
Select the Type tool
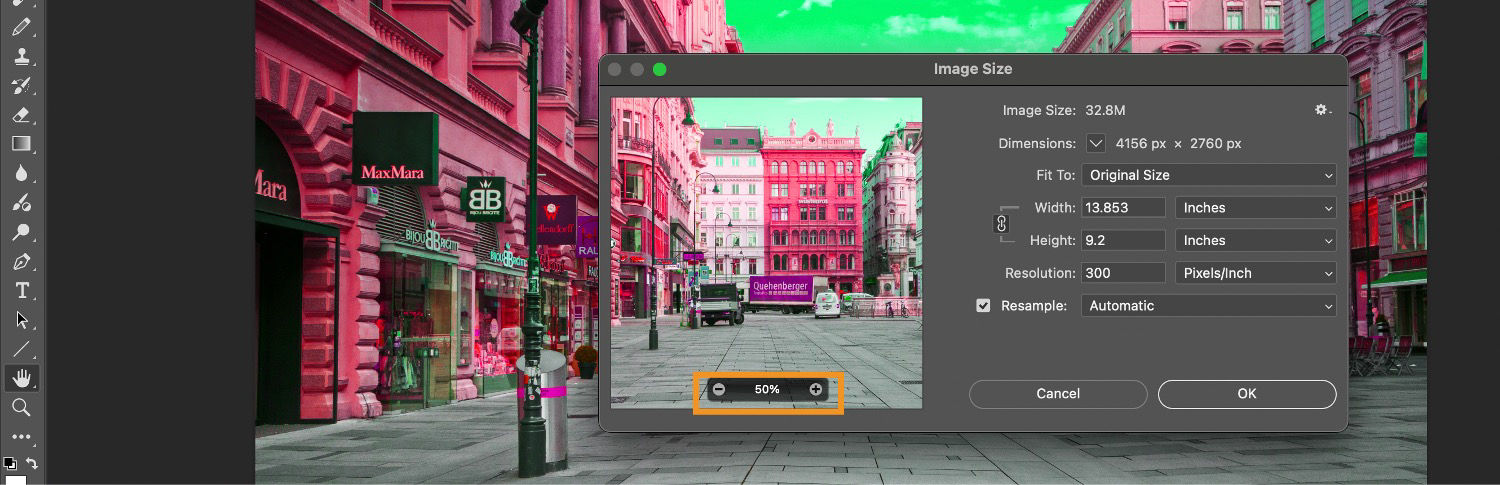coord(21,291)
